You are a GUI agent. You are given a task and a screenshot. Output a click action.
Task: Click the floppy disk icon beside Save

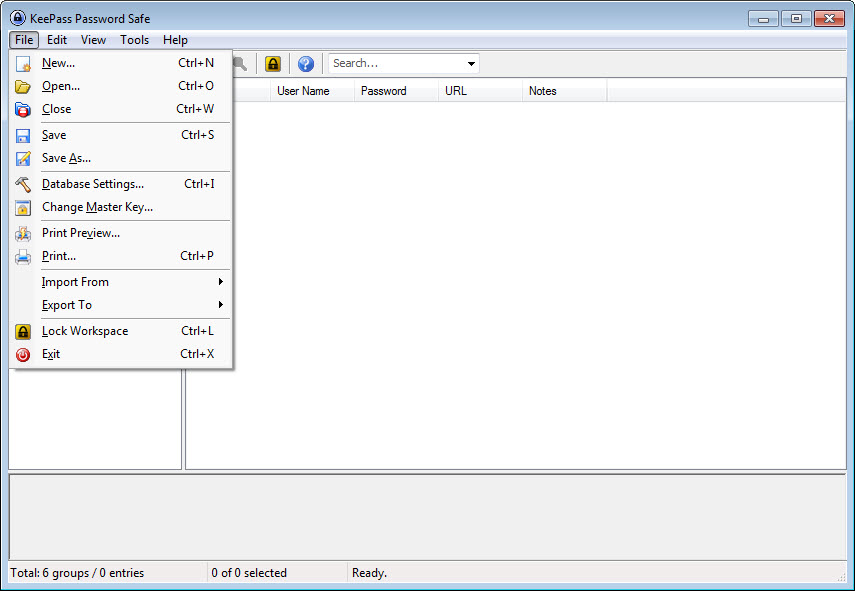point(23,136)
